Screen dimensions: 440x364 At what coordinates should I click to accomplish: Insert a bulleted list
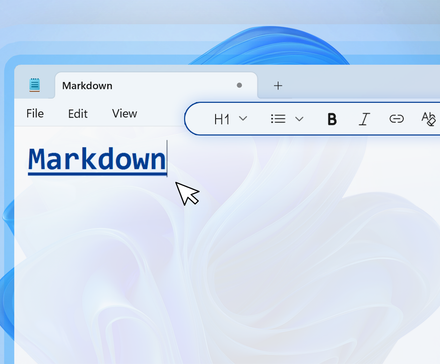pyautogui.click(x=278, y=119)
